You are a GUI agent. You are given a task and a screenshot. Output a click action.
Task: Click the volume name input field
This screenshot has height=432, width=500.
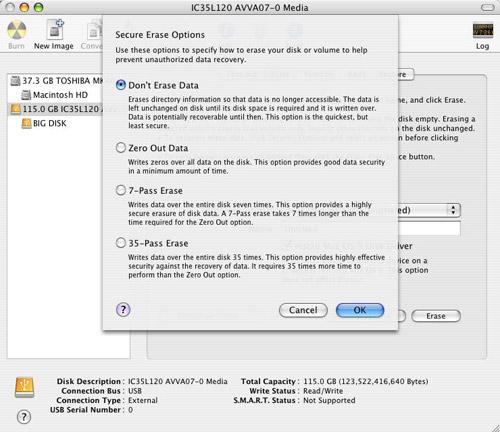click(x=429, y=228)
